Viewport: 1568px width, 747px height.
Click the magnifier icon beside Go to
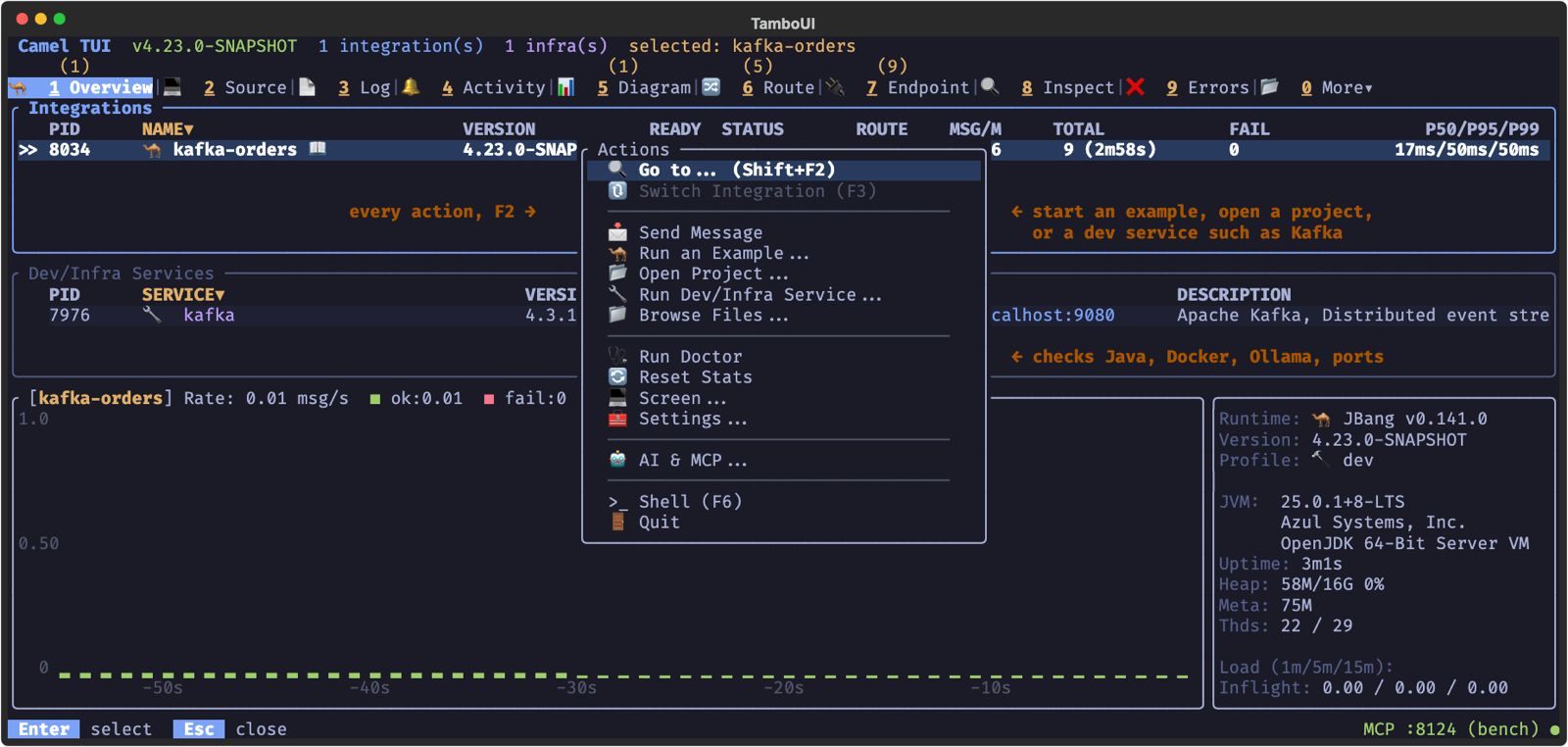617,170
